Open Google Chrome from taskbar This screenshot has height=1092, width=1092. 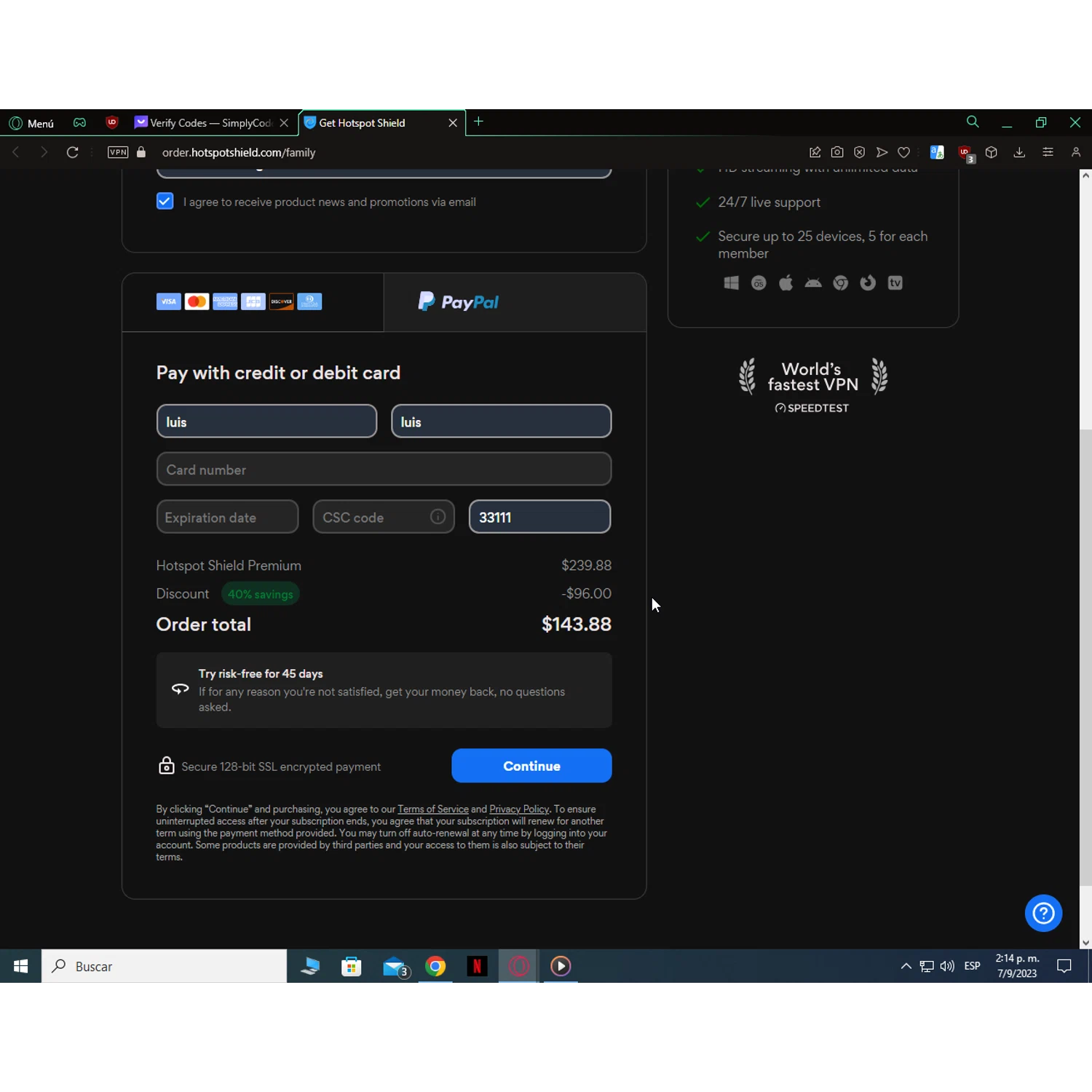[x=435, y=966]
